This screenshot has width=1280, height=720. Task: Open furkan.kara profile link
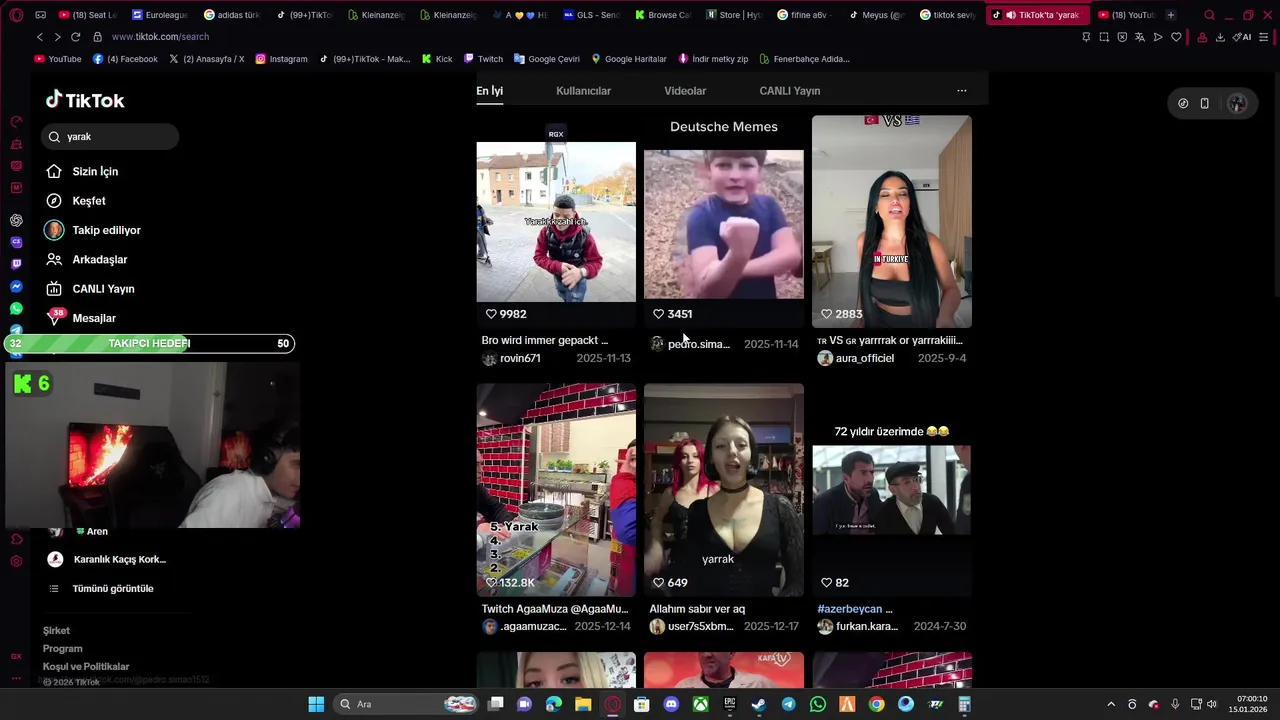[858, 627]
